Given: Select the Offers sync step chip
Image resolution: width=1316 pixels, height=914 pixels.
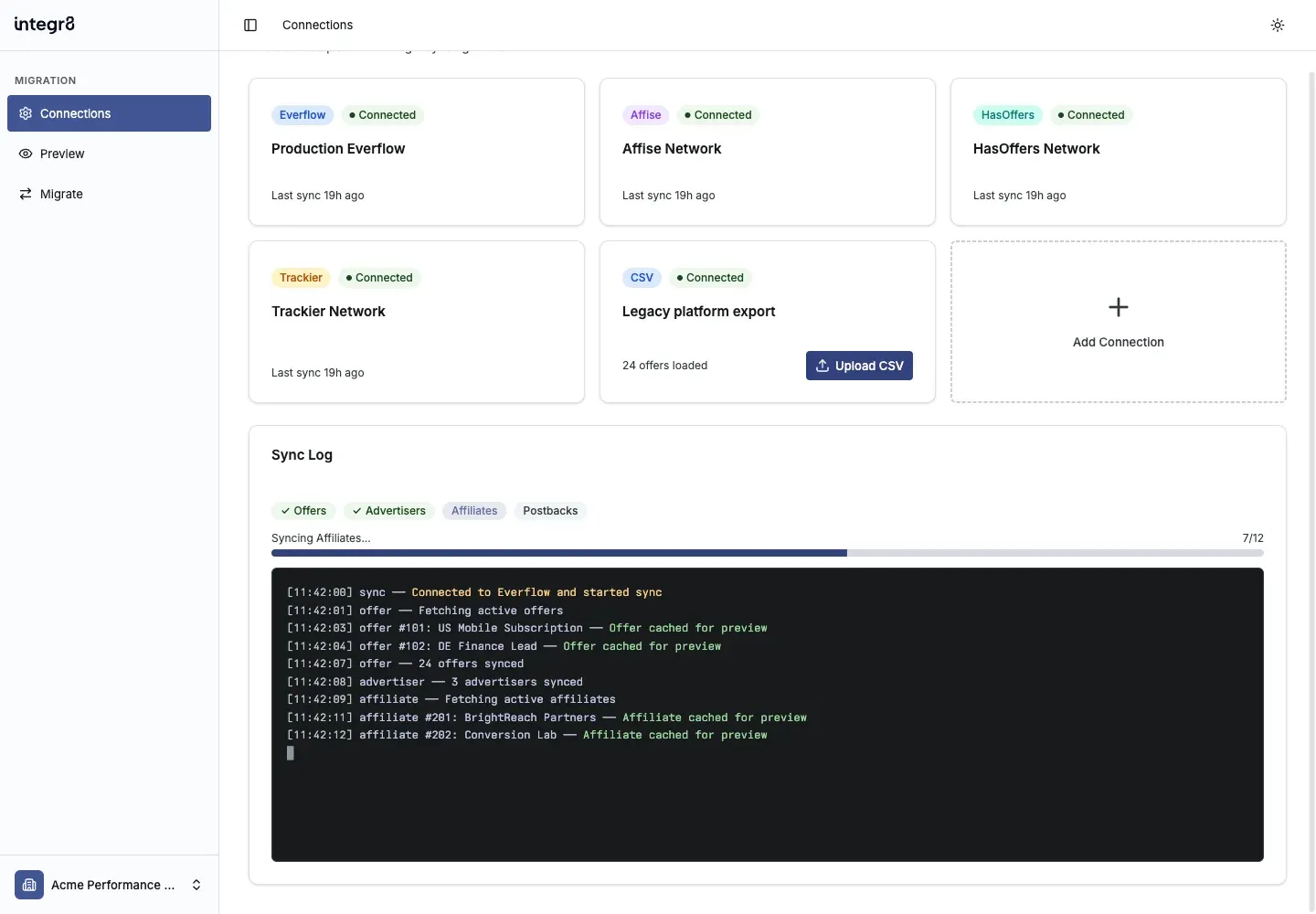Looking at the screenshot, I should point(303,511).
